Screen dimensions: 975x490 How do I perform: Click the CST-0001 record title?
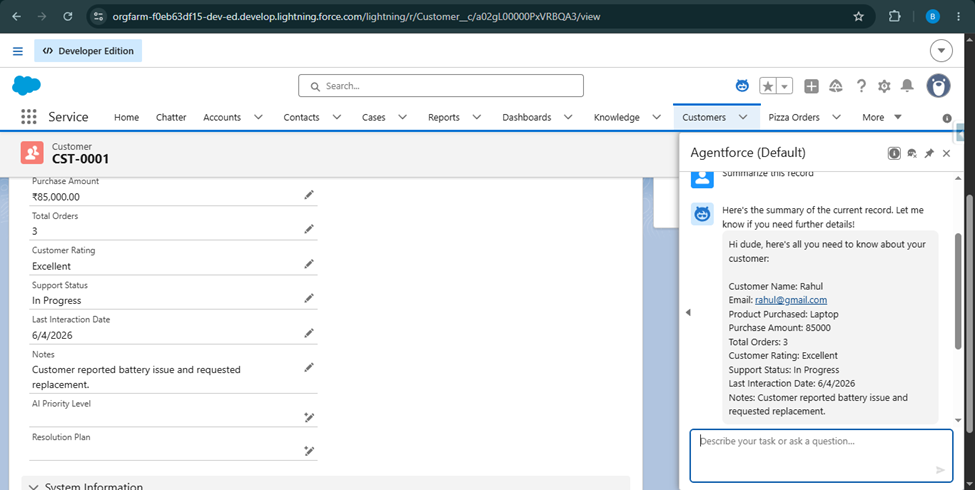(80, 159)
